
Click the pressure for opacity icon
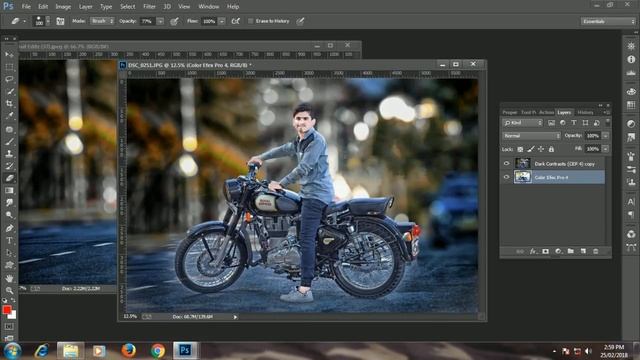tap(174, 21)
